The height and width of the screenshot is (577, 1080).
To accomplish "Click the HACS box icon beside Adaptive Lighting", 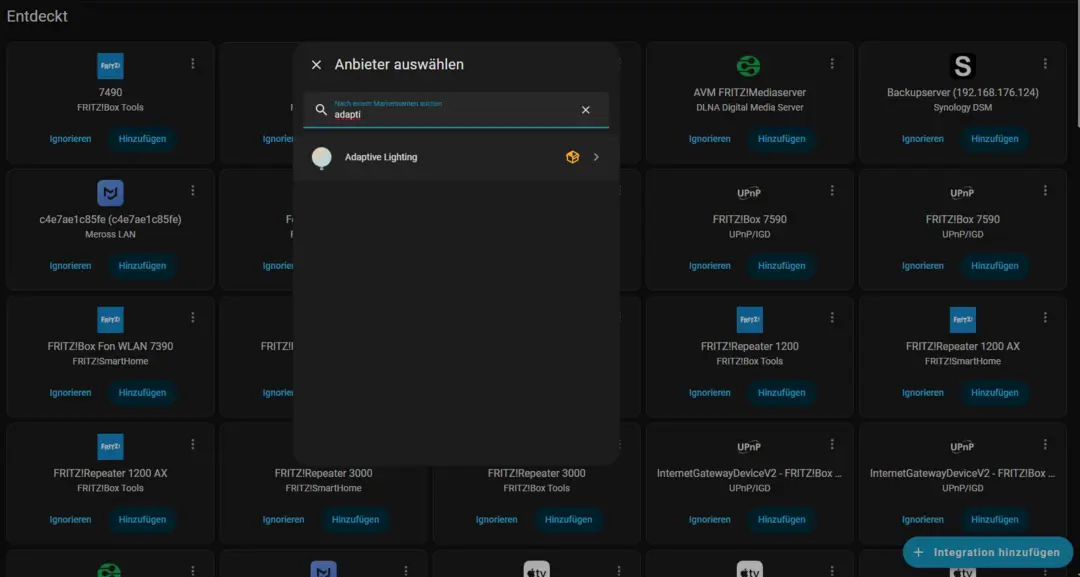I will (x=572, y=157).
